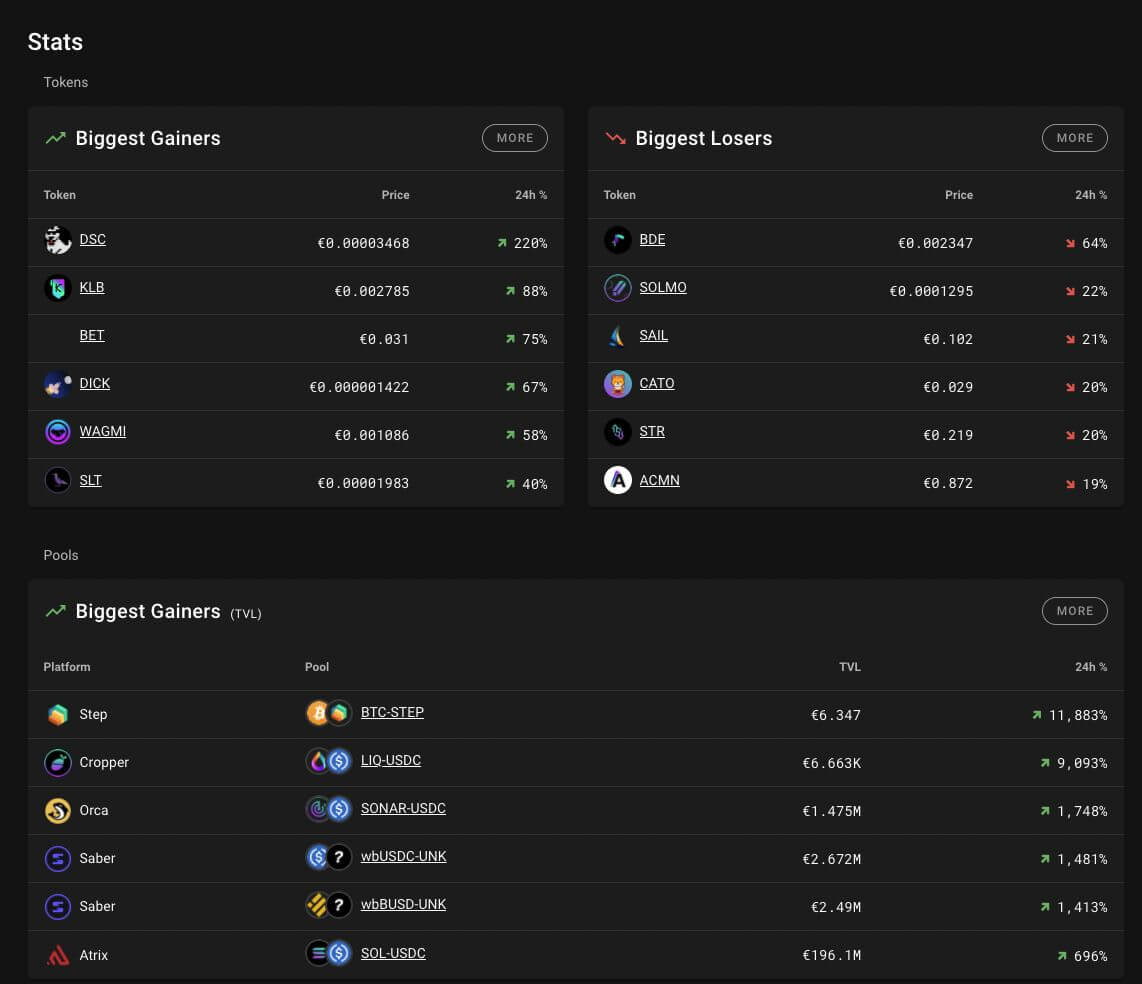Open the SONAR-USDC pool link
The image size is (1142, 984).
(x=403, y=809)
